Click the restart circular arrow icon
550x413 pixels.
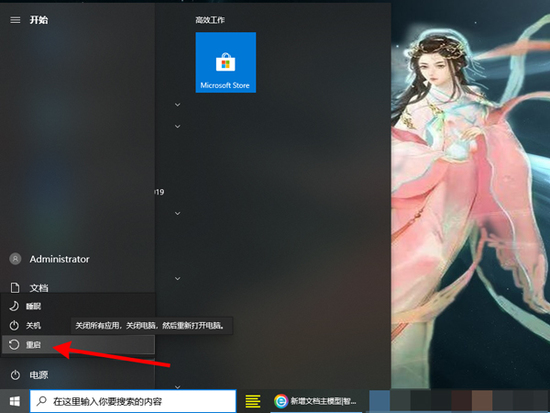(14, 345)
